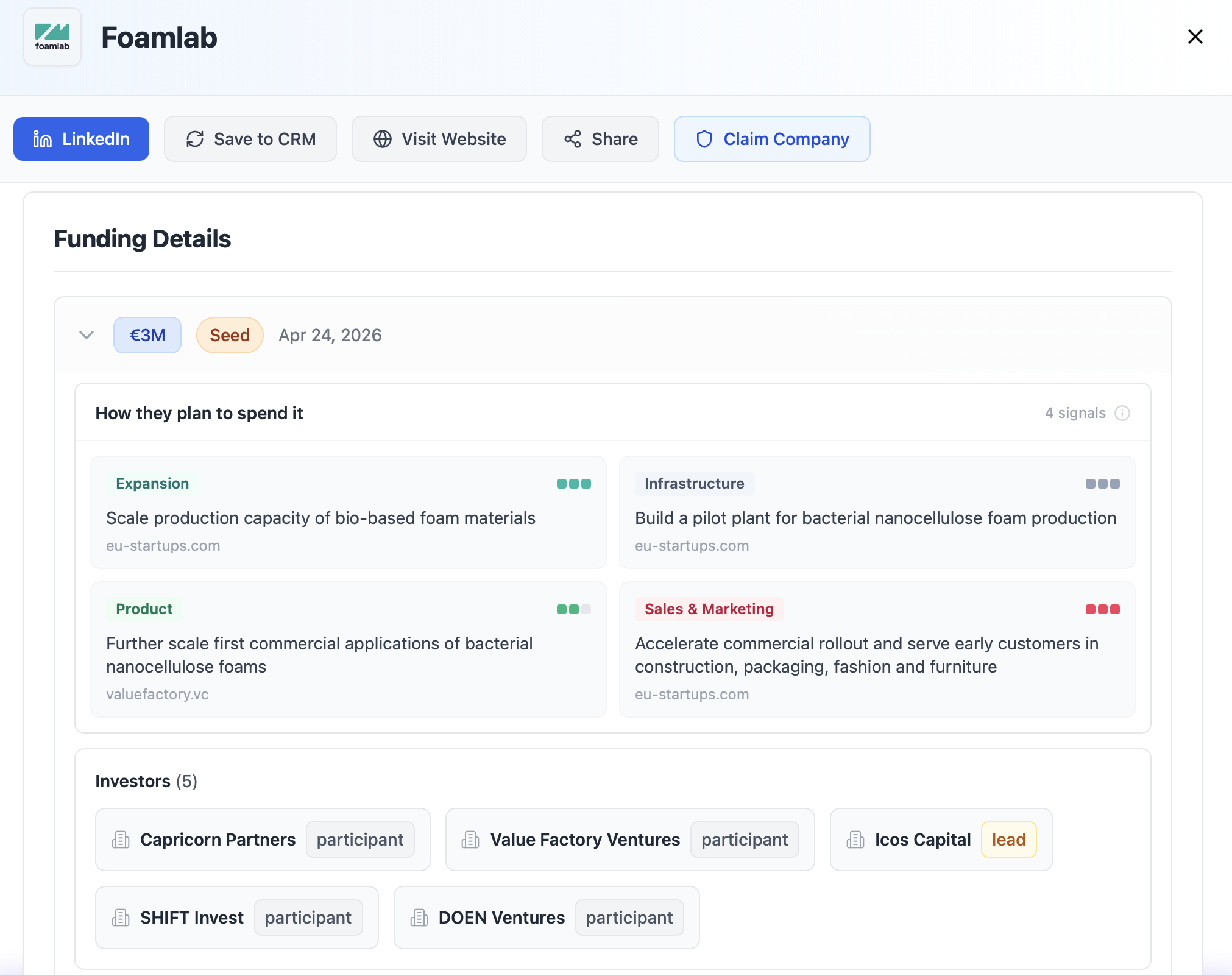Viewport: 1232px width, 976px height.
Task: Select the Infrastructure tag
Action: pyautogui.click(x=695, y=484)
